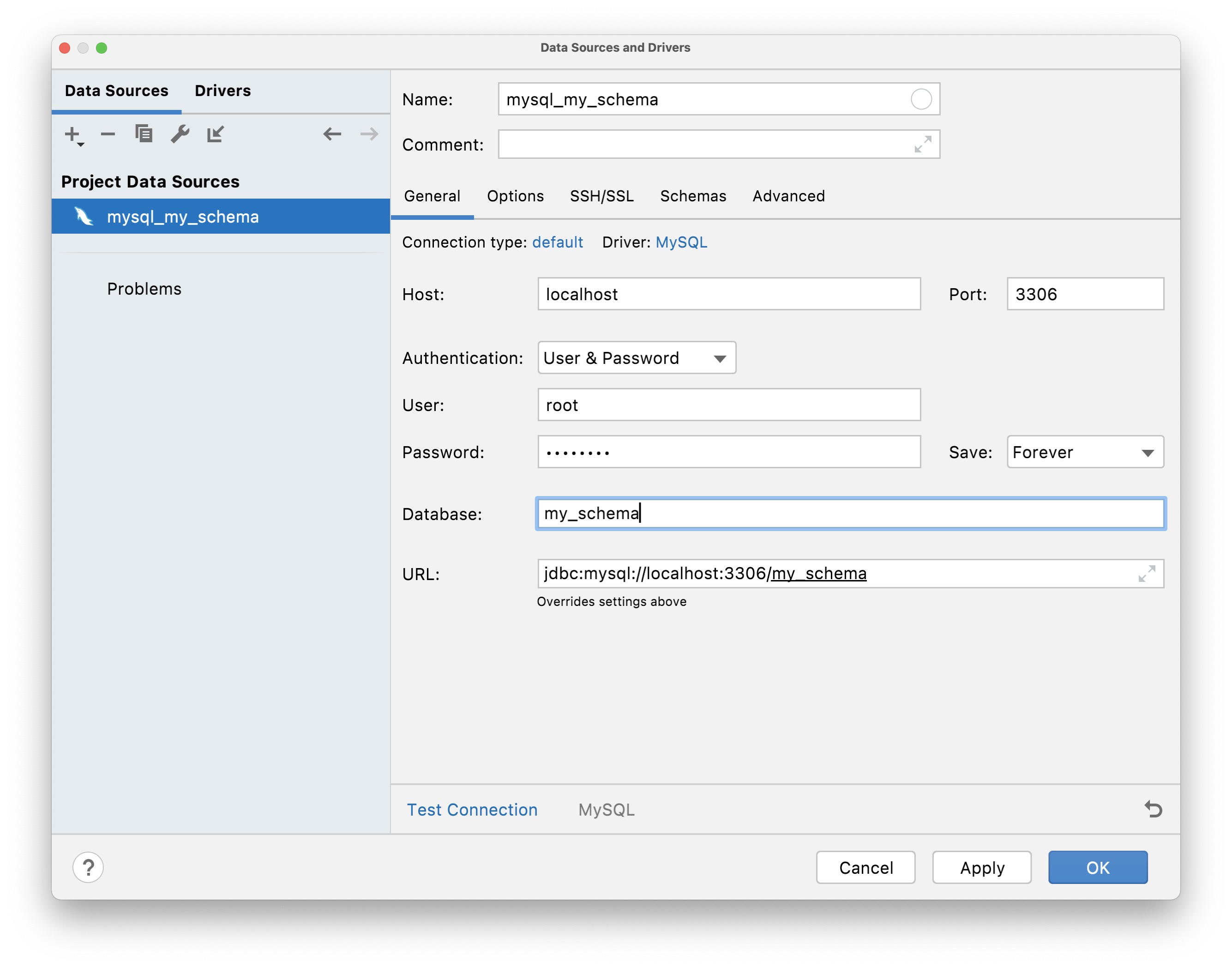Open the Authentication dropdown

point(636,357)
